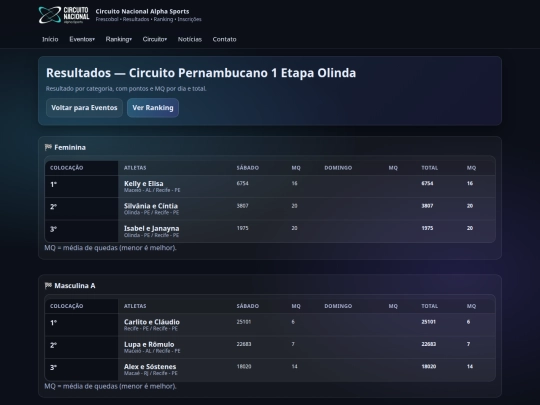Click the Masculina A category heading
This screenshot has height=405, width=540.
click(x=75, y=286)
